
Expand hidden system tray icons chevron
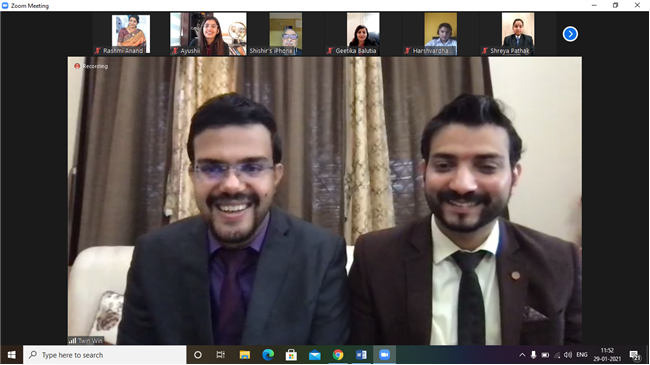coord(522,355)
